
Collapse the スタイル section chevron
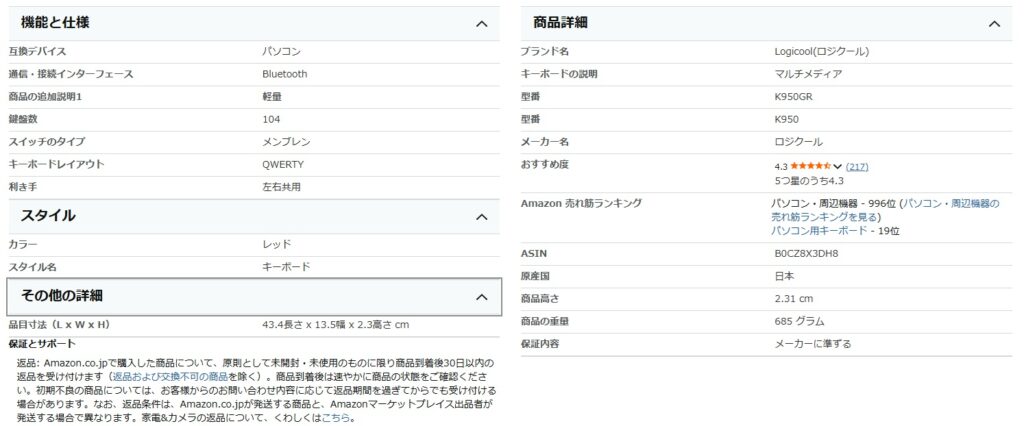[x=481, y=216]
